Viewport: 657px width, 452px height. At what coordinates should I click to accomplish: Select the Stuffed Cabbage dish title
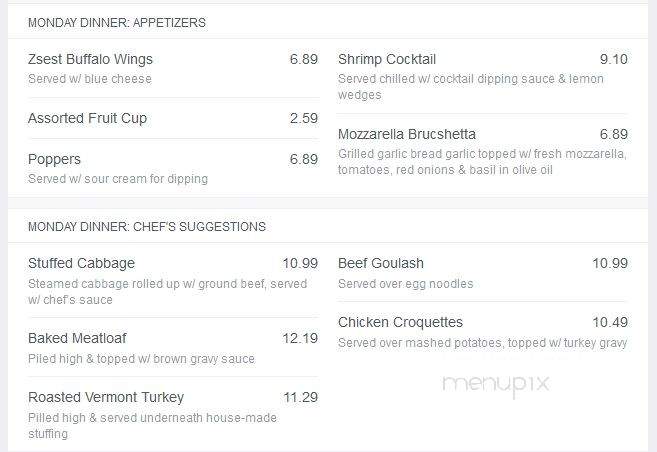pos(81,263)
